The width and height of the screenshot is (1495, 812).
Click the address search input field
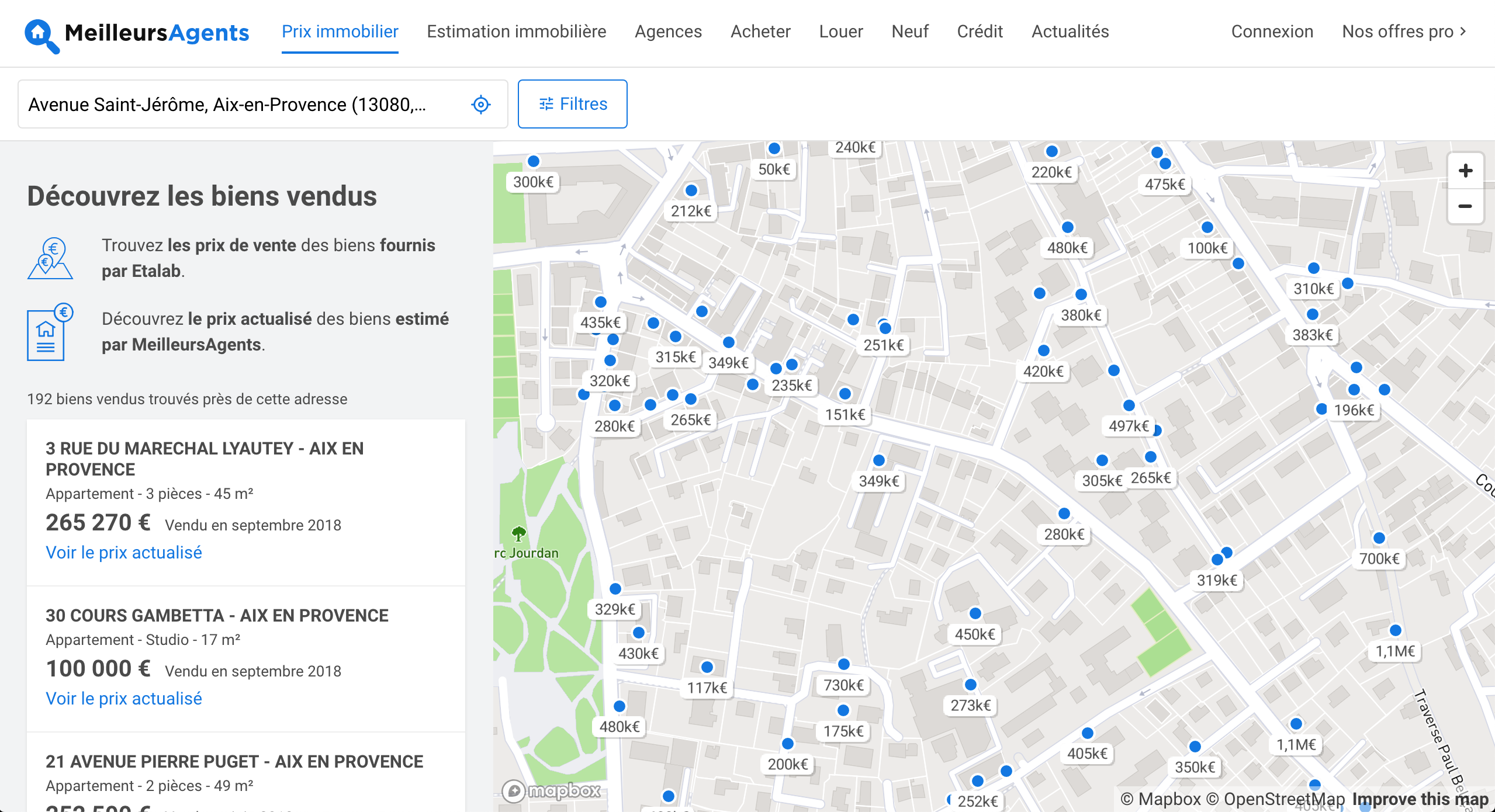[x=234, y=105]
